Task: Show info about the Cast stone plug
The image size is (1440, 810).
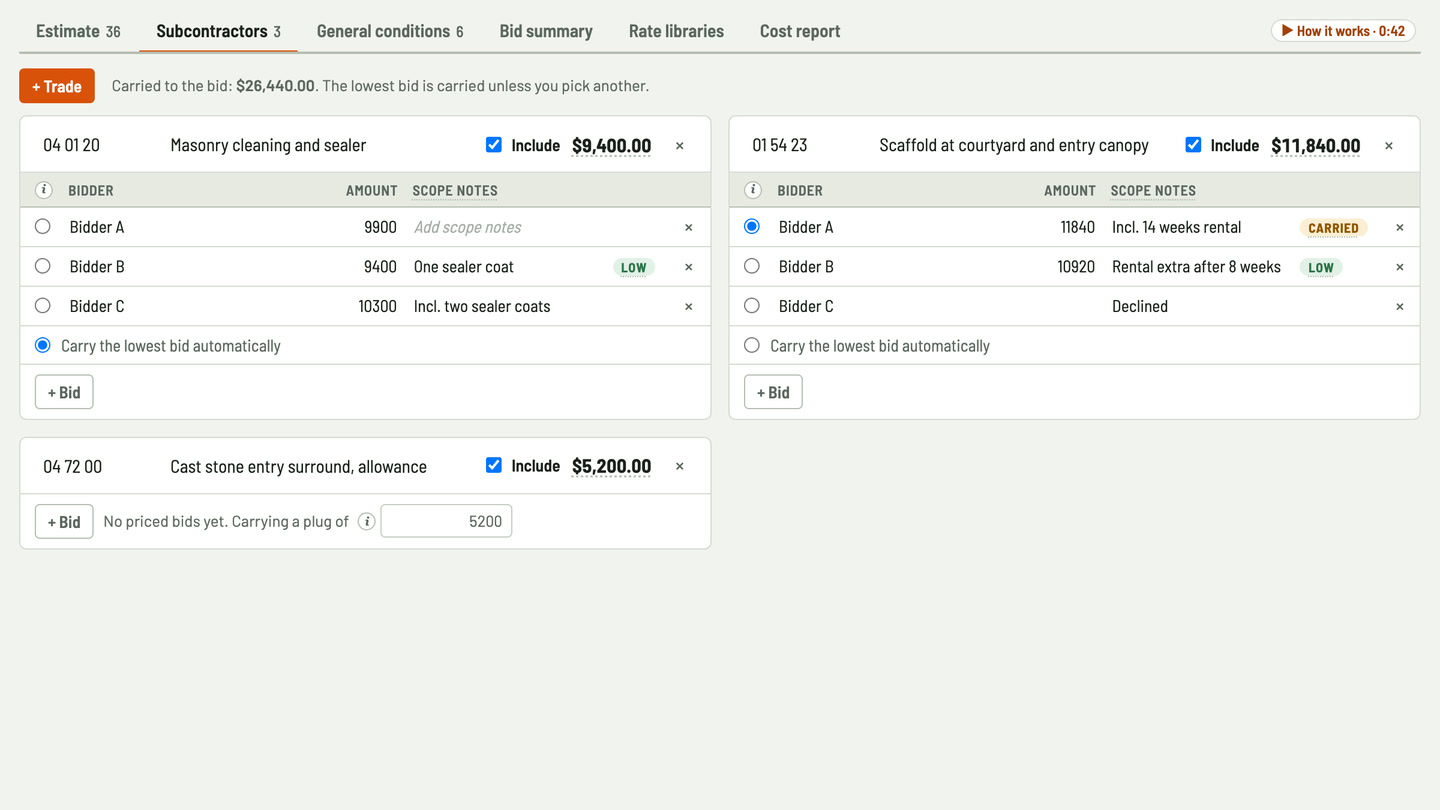Action: (x=367, y=521)
